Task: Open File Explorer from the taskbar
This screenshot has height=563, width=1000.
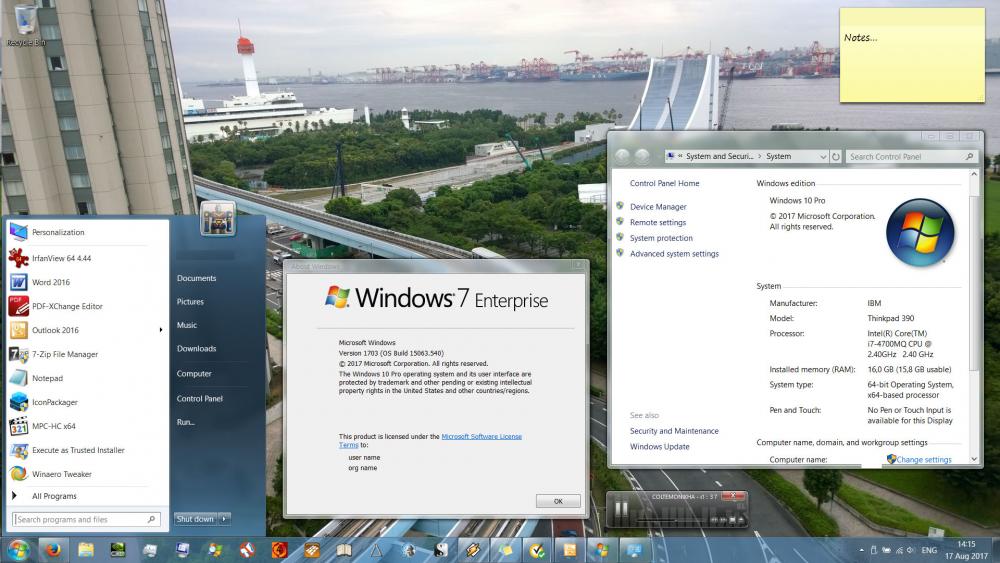Action: click(x=85, y=550)
